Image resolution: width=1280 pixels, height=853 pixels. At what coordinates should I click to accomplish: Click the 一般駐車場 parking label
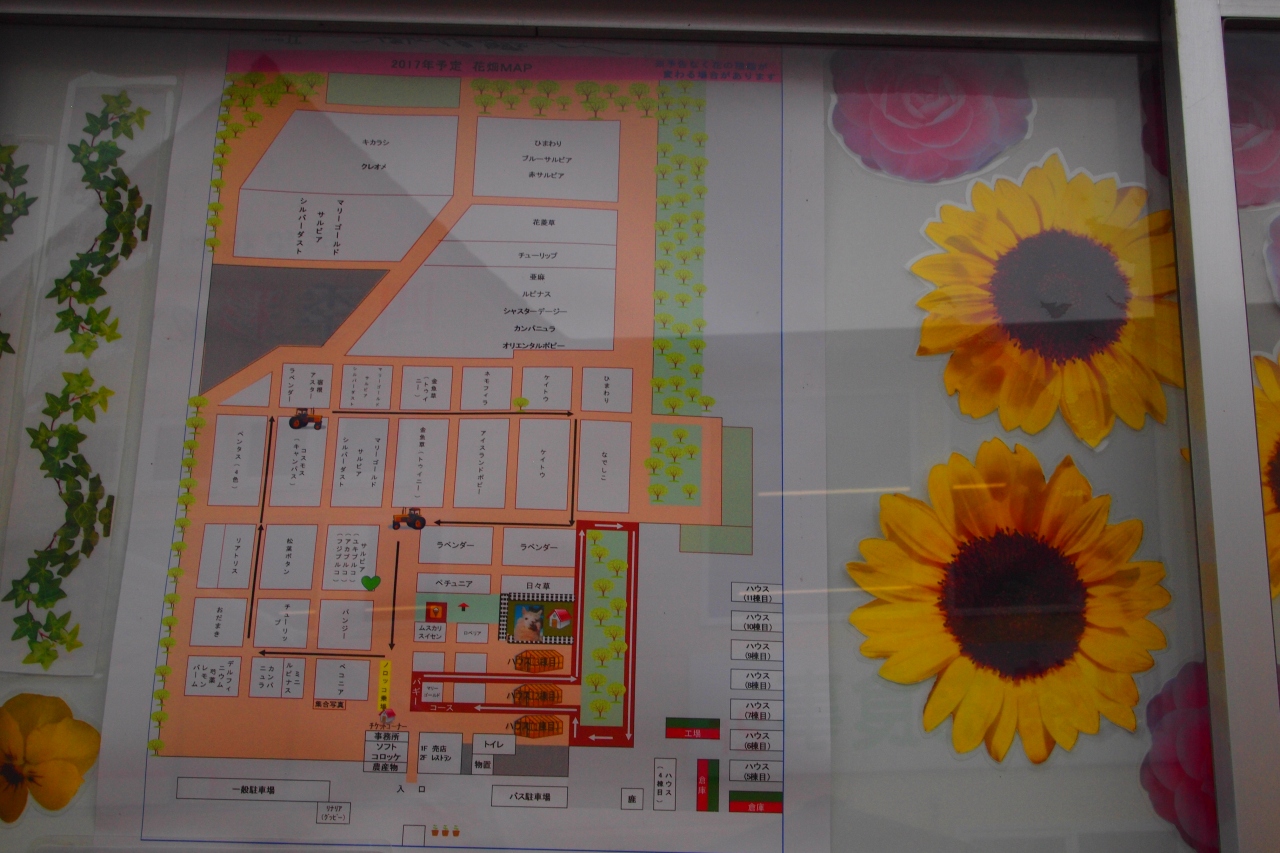coord(252,790)
